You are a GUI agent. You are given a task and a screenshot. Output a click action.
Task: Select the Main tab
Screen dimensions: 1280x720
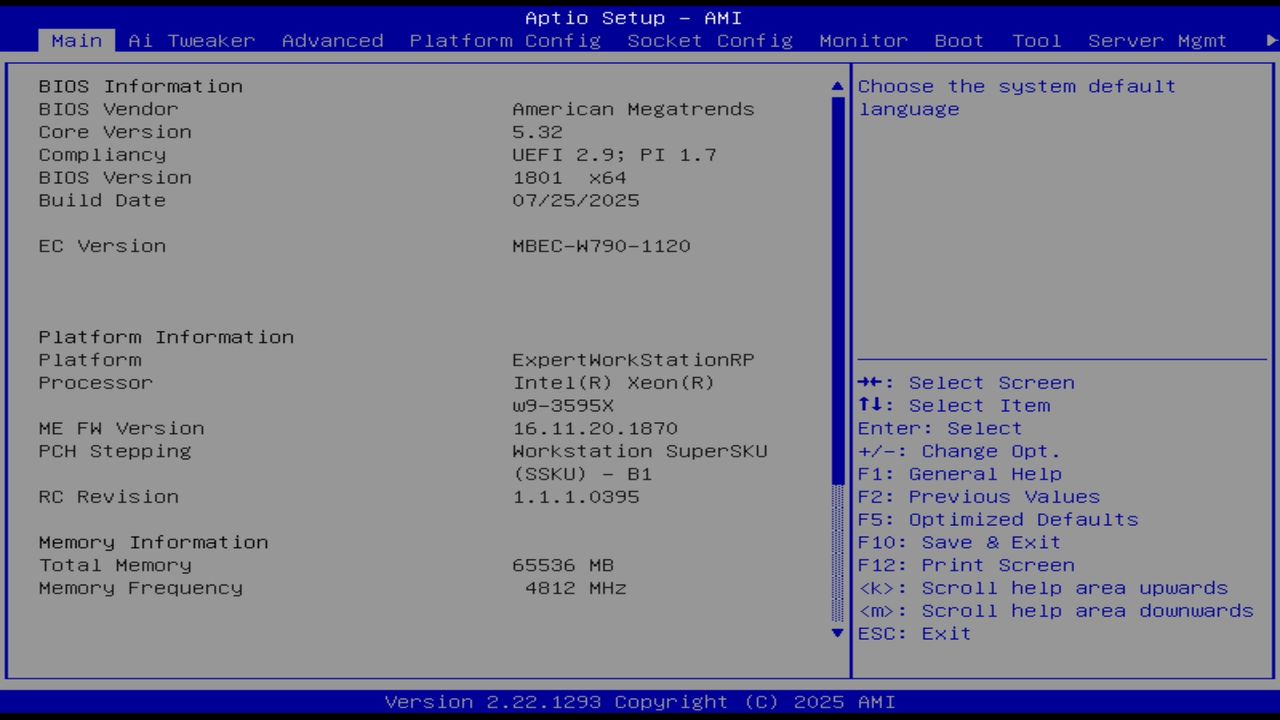coord(76,41)
